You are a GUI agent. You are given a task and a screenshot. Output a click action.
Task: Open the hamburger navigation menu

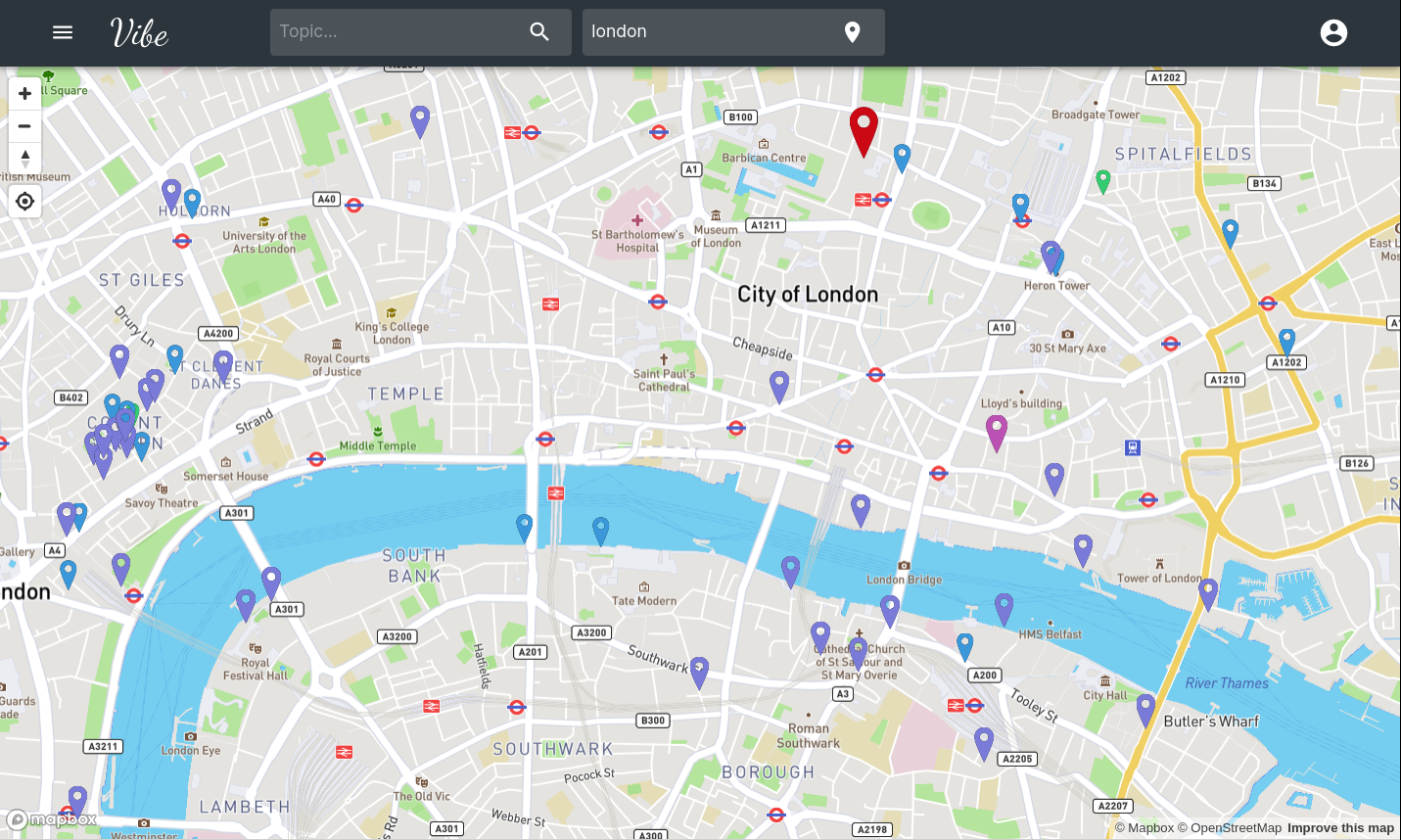(x=63, y=32)
